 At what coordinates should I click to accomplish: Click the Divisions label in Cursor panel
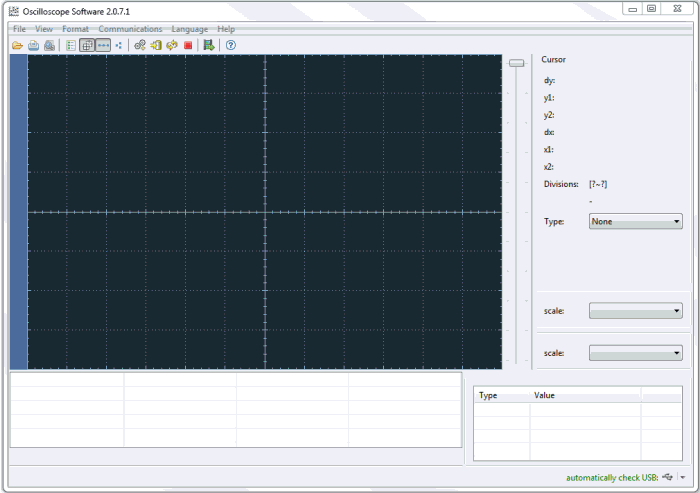click(561, 184)
